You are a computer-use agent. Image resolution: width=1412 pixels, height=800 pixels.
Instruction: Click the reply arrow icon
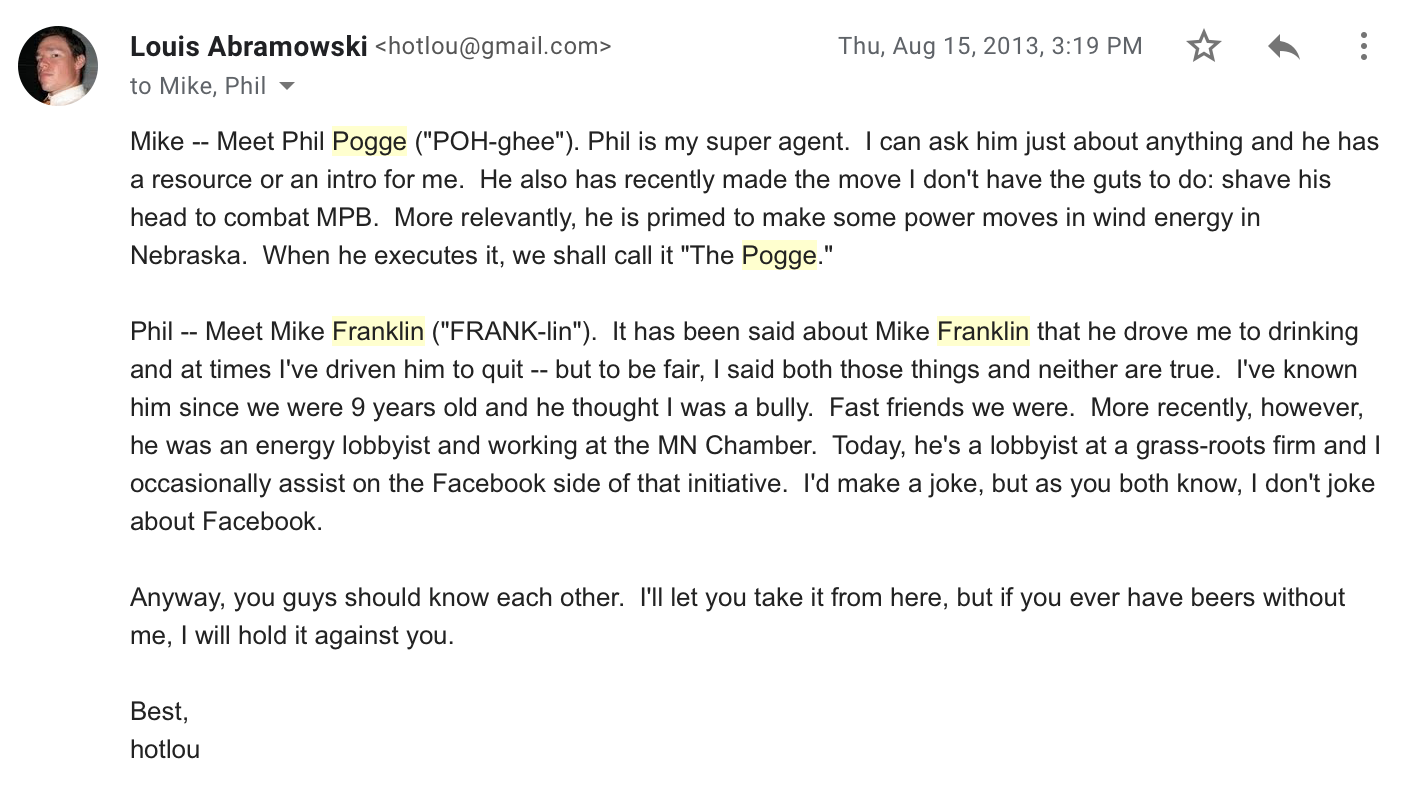pyautogui.click(x=1283, y=46)
